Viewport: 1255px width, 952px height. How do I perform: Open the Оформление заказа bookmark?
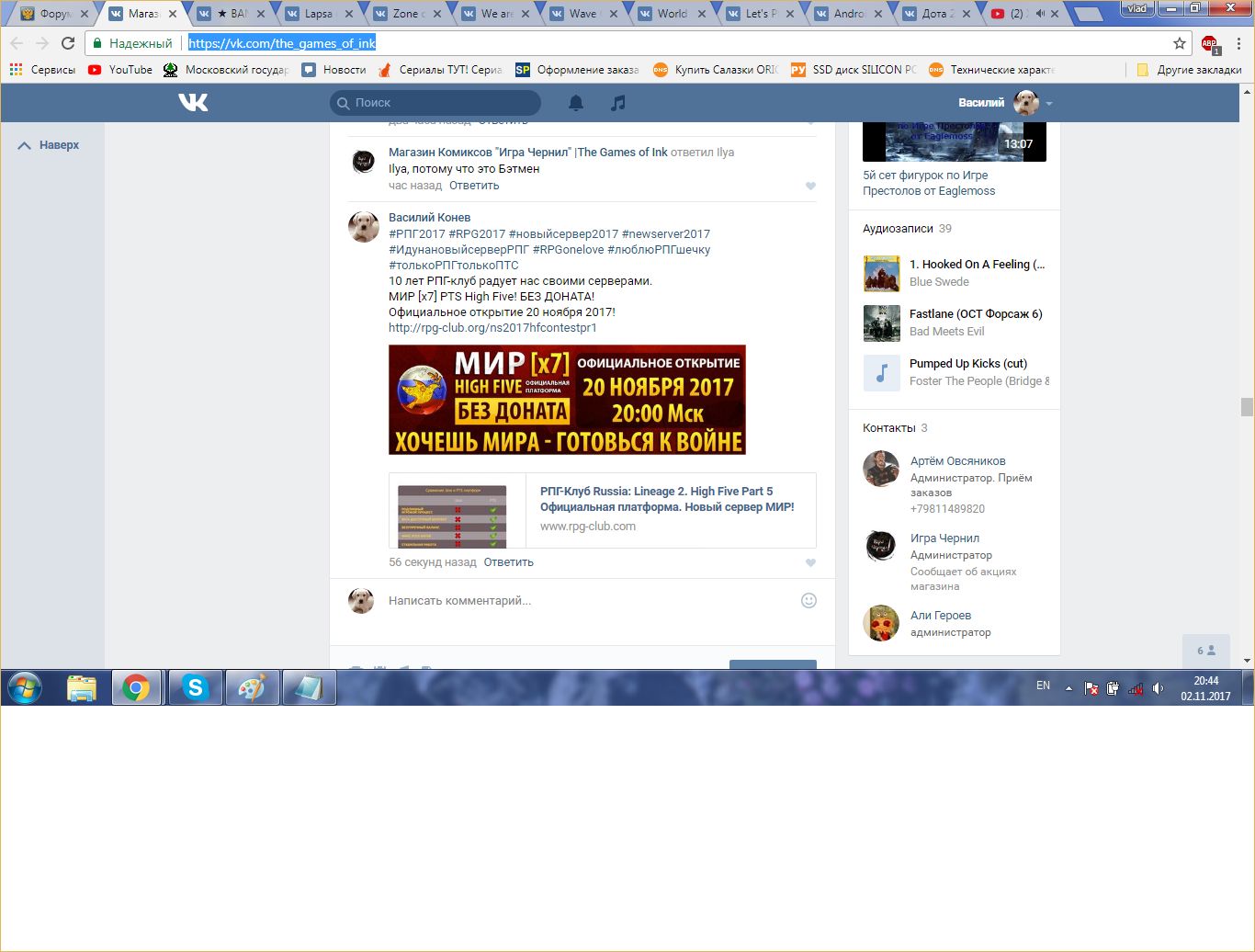click(x=577, y=70)
